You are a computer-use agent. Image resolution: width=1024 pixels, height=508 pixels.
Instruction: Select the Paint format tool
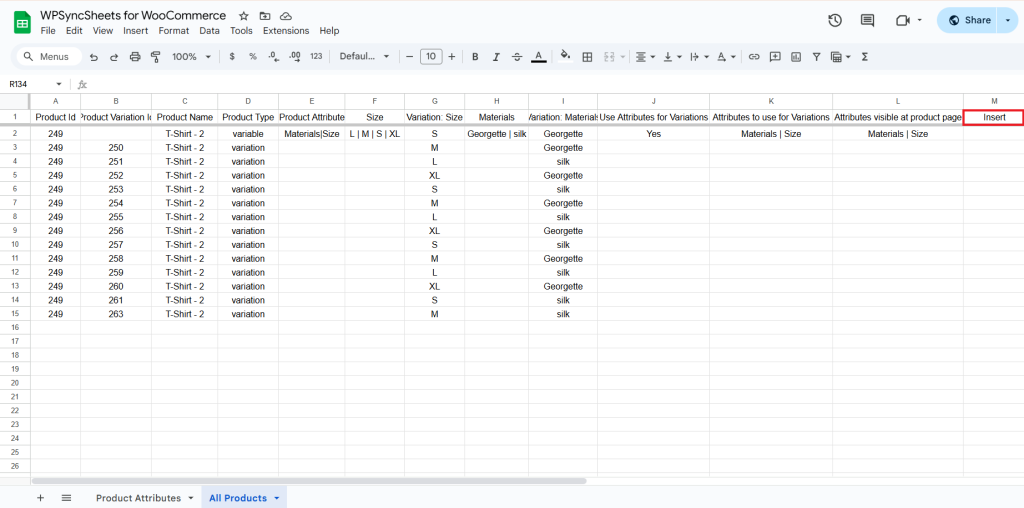[155, 57]
